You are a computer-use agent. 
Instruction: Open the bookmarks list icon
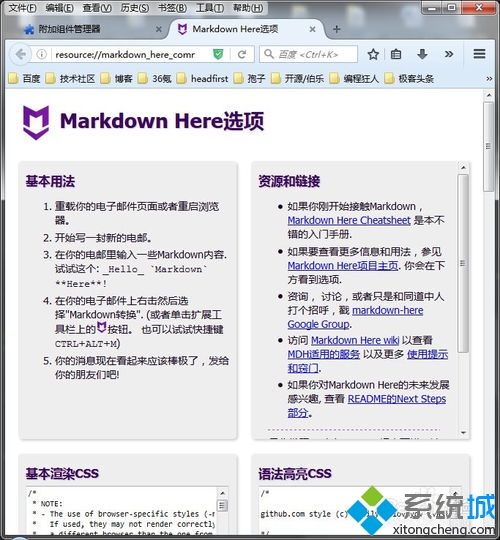tap(396, 54)
